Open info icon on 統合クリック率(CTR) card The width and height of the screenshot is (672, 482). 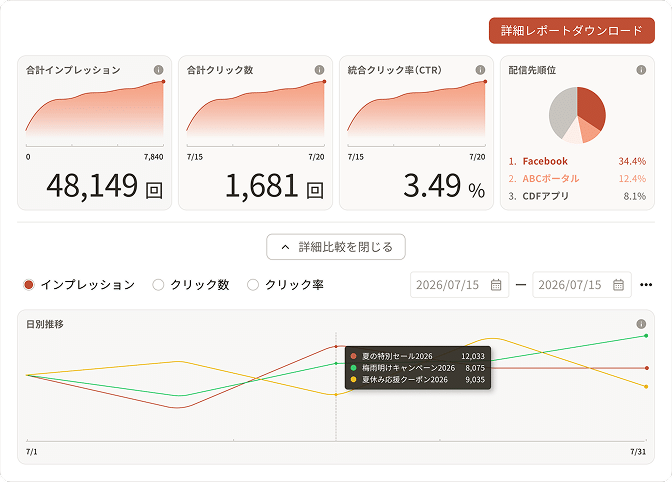coord(480,70)
